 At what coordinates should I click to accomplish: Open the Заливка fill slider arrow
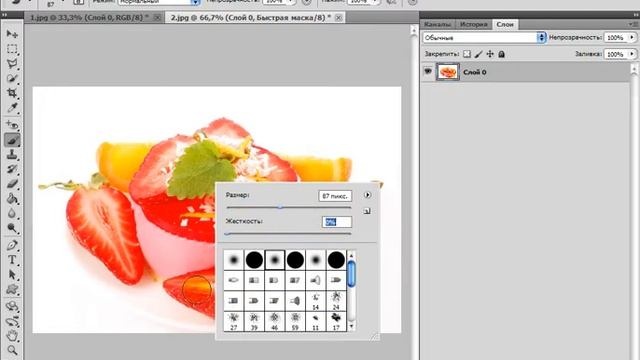click(x=632, y=54)
